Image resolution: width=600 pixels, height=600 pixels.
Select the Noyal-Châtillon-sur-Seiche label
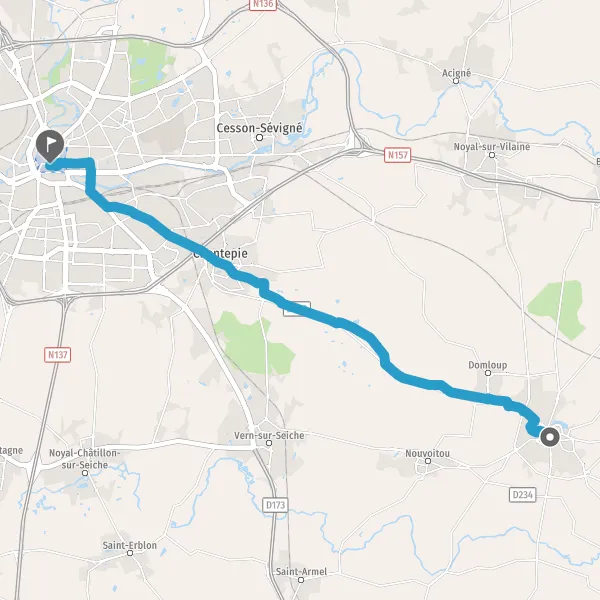(x=85, y=459)
